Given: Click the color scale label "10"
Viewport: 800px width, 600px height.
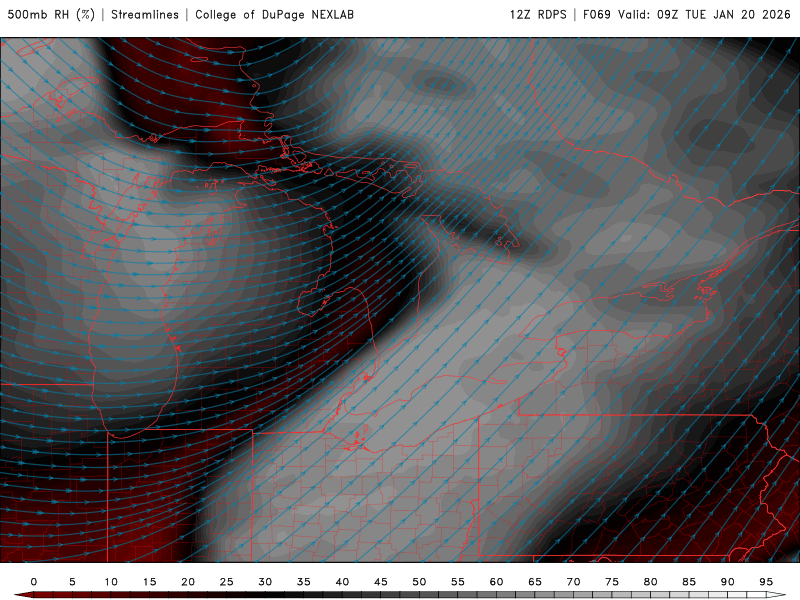Looking at the screenshot, I should pyautogui.click(x=111, y=582).
